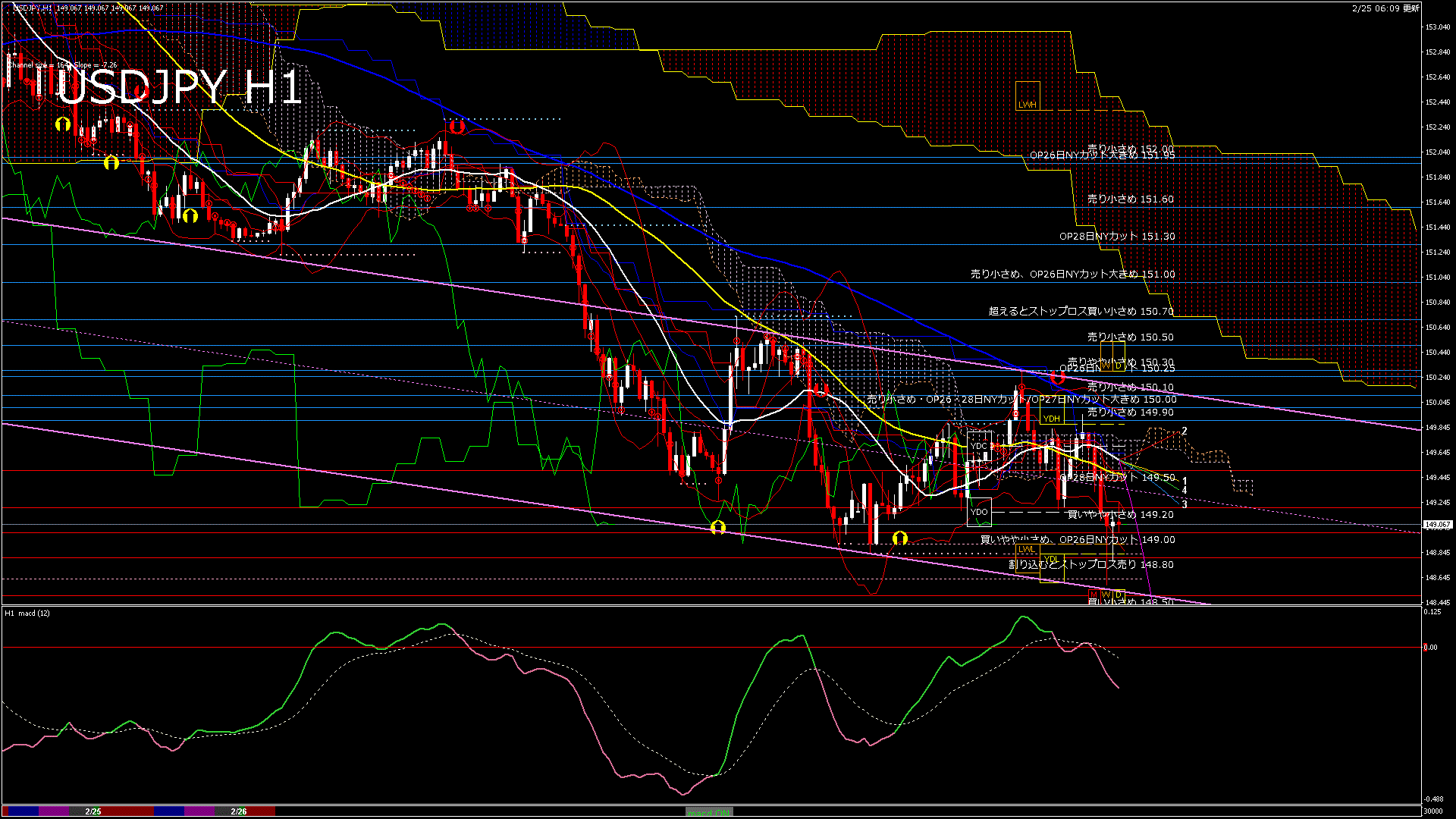Select 買いやや小さめ、OP26日NYカット 149.00 label
This screenshot has height=819, width=1456.
(1078, 540)
